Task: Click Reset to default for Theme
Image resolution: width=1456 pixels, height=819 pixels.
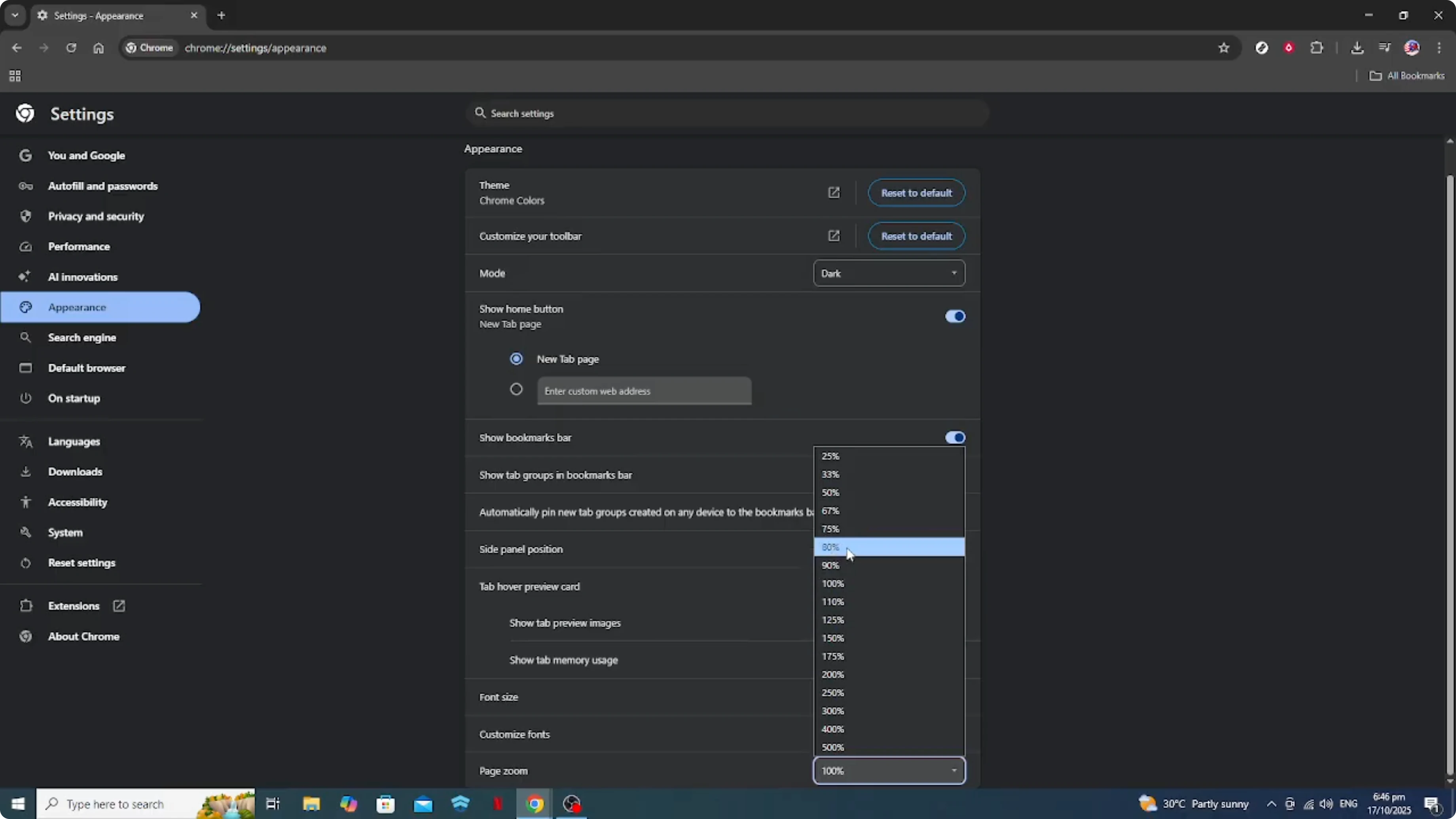Action: [916, 193]
